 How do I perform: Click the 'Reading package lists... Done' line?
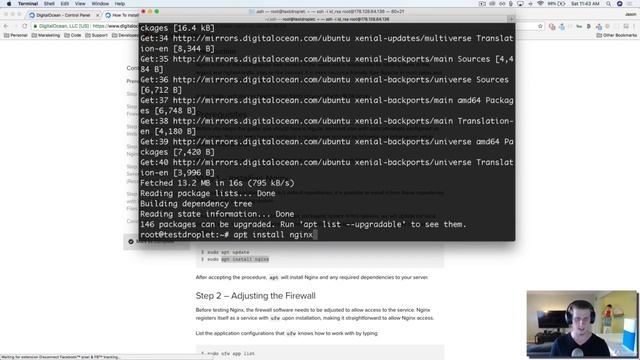pos(208,193)
